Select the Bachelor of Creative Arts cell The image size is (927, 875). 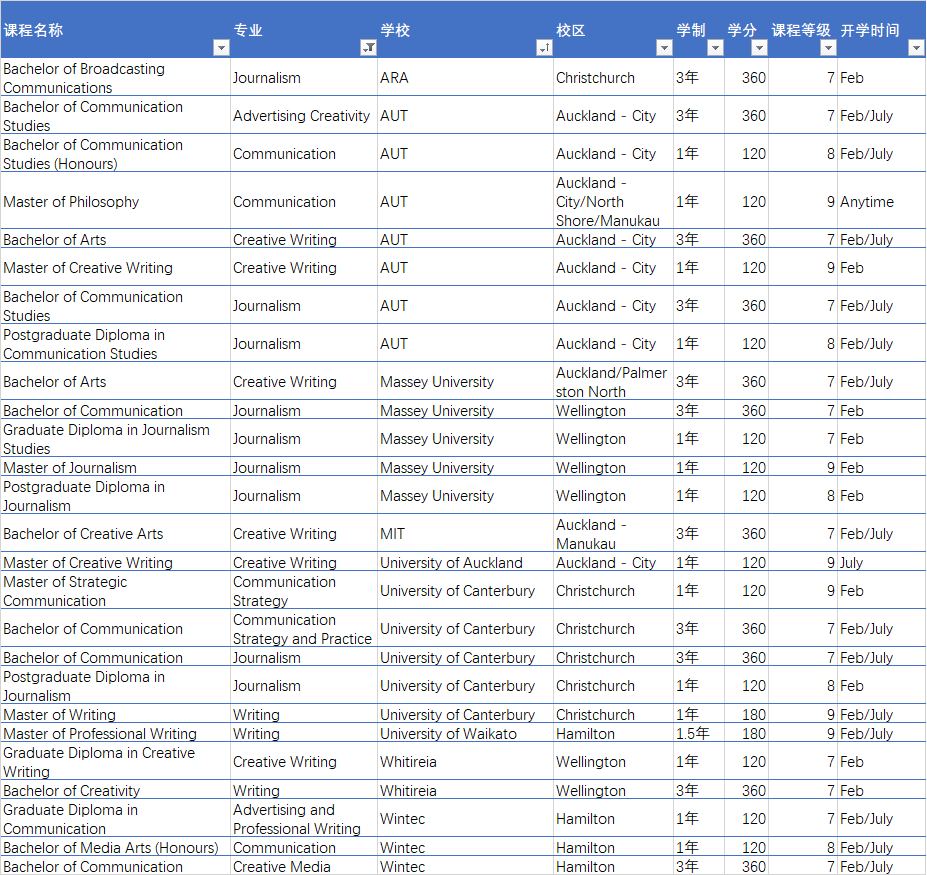pyautogui.click(x=115, y=534)
